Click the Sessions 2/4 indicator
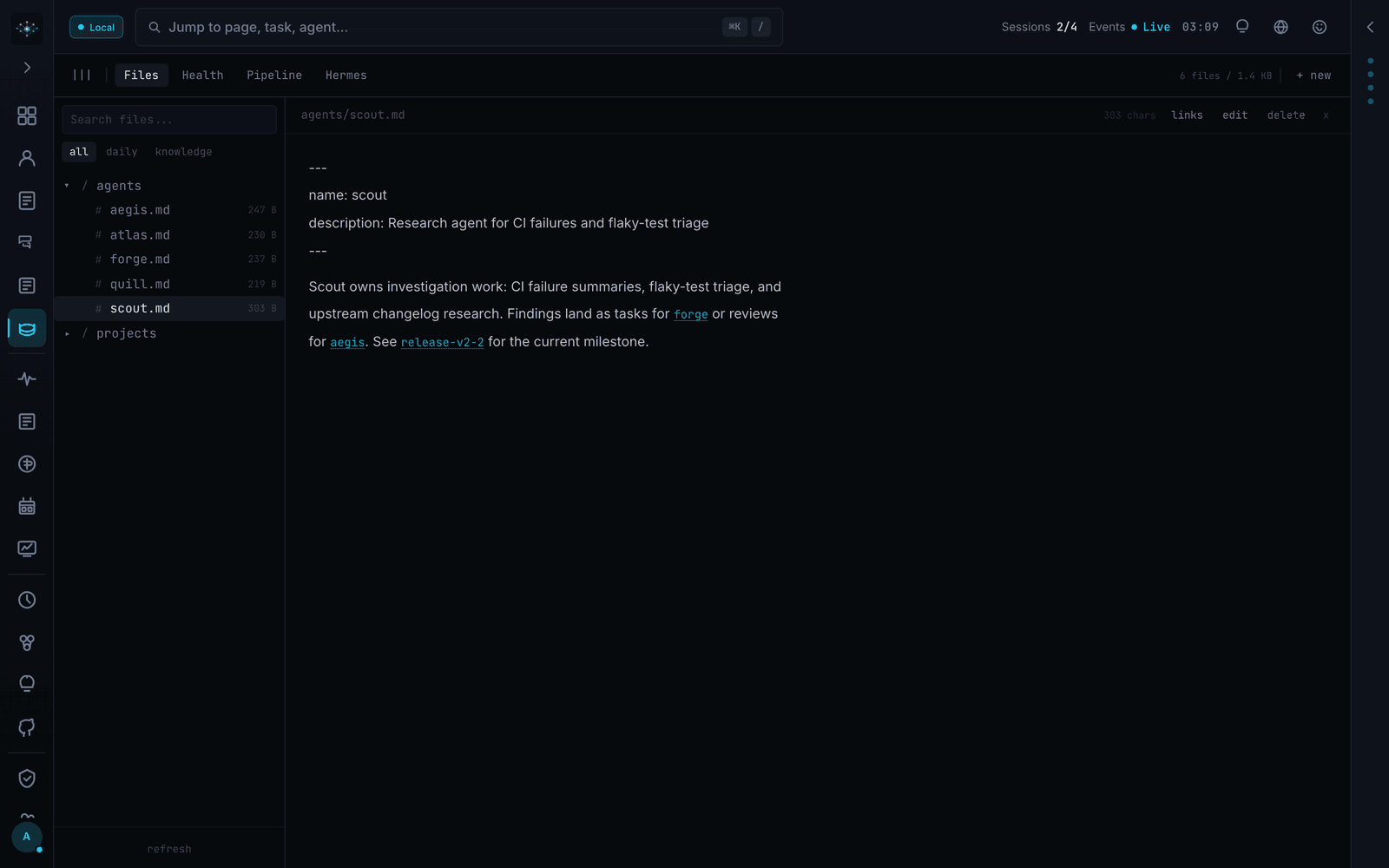 click(1039, 27)
